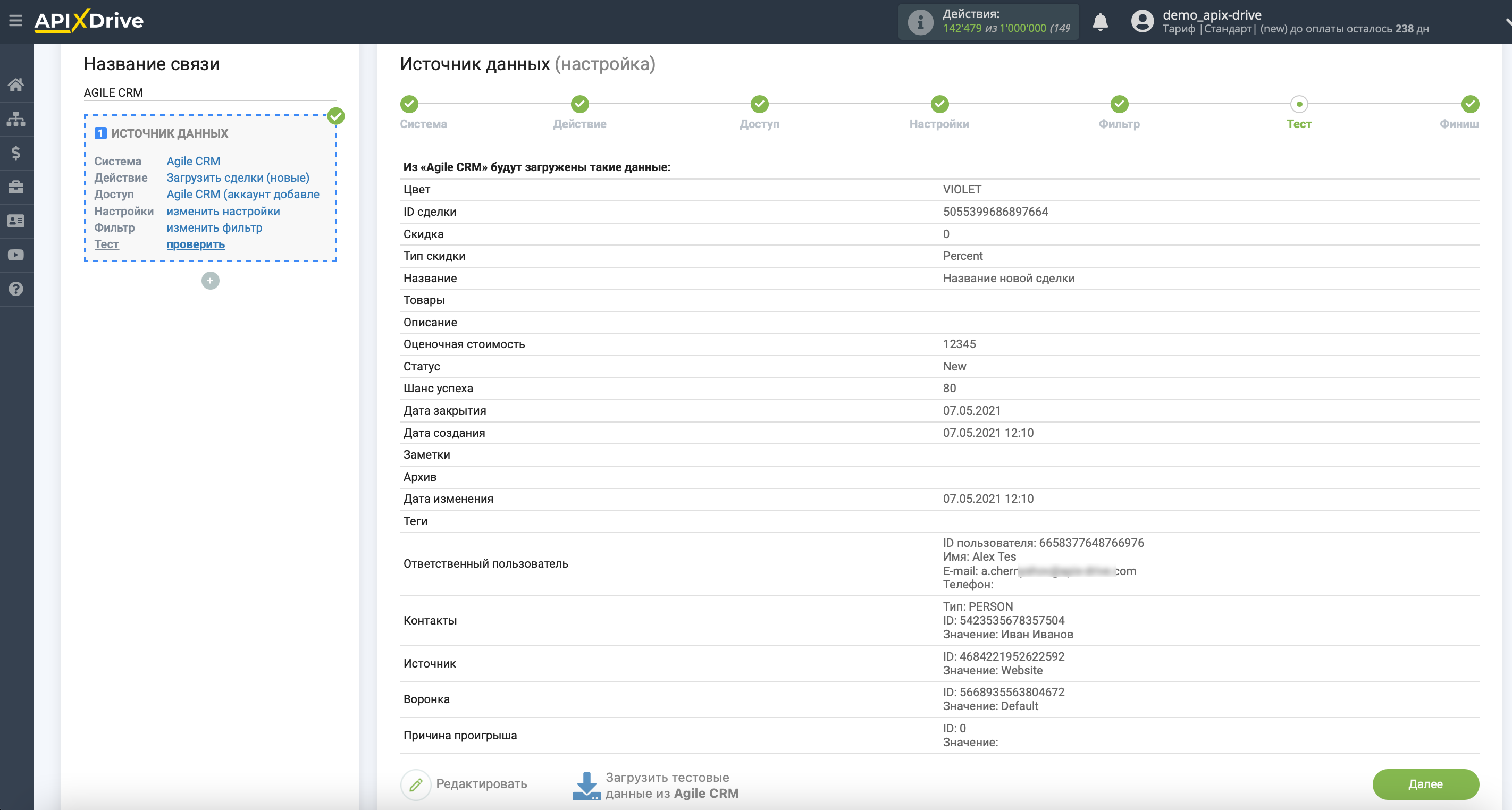
Task: Click the ИСТОЧНИК ДАННЫХ block header
Action: 170,133
